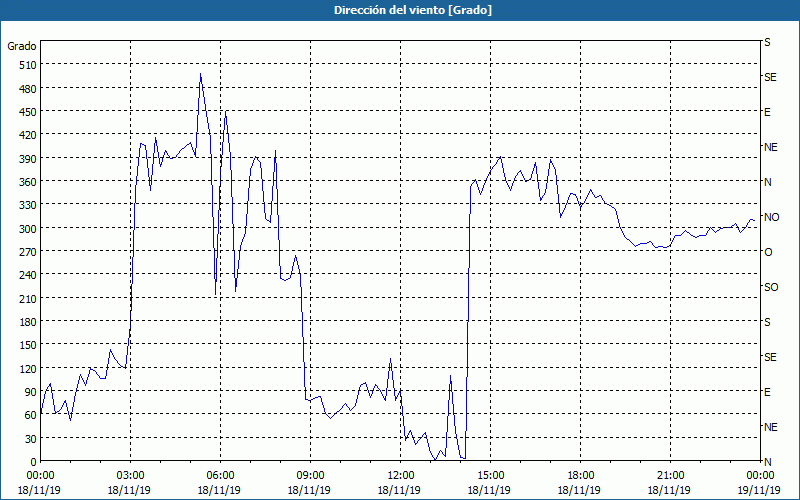The width and height of the screenshot is (800, 500).
Task: Select the 18/11/19 date under 21:00
Action: pos(669,490)
